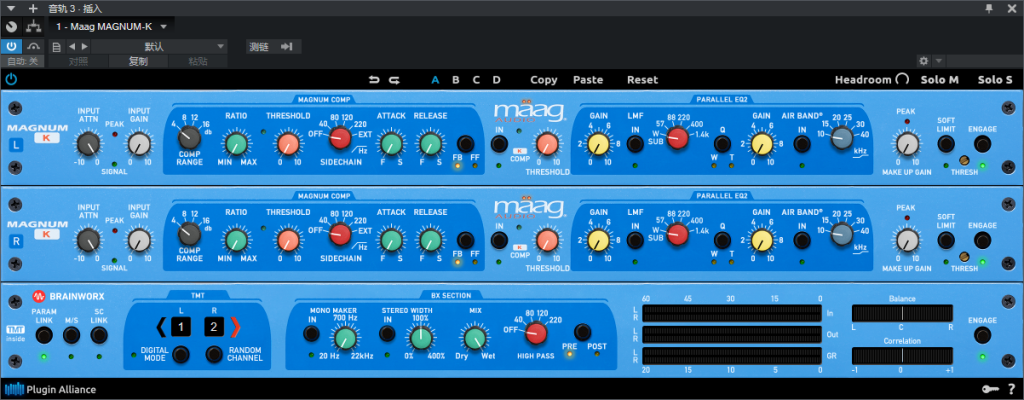Select settings slot C

[476, 80]
